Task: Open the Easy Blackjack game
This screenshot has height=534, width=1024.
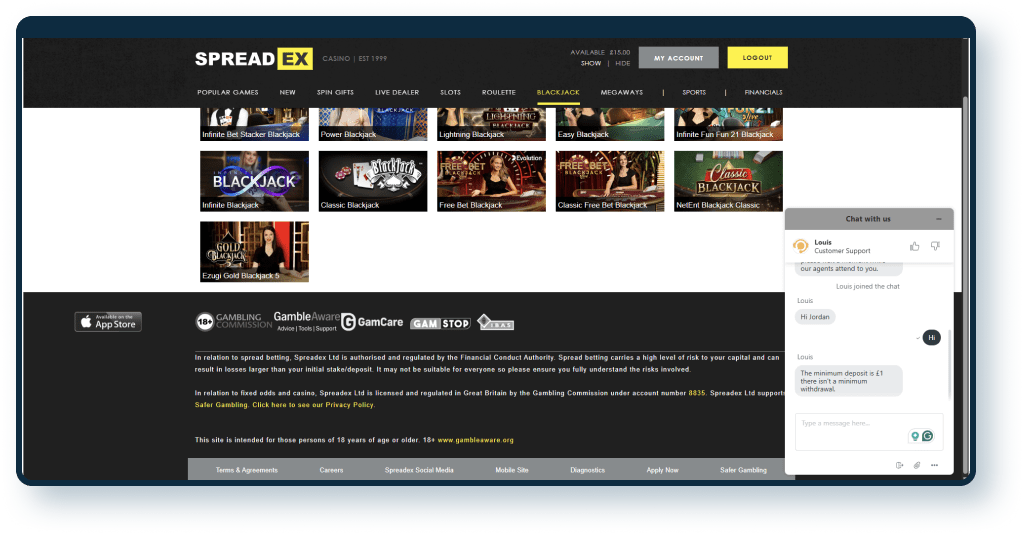Action: click(x=610, y=124)
